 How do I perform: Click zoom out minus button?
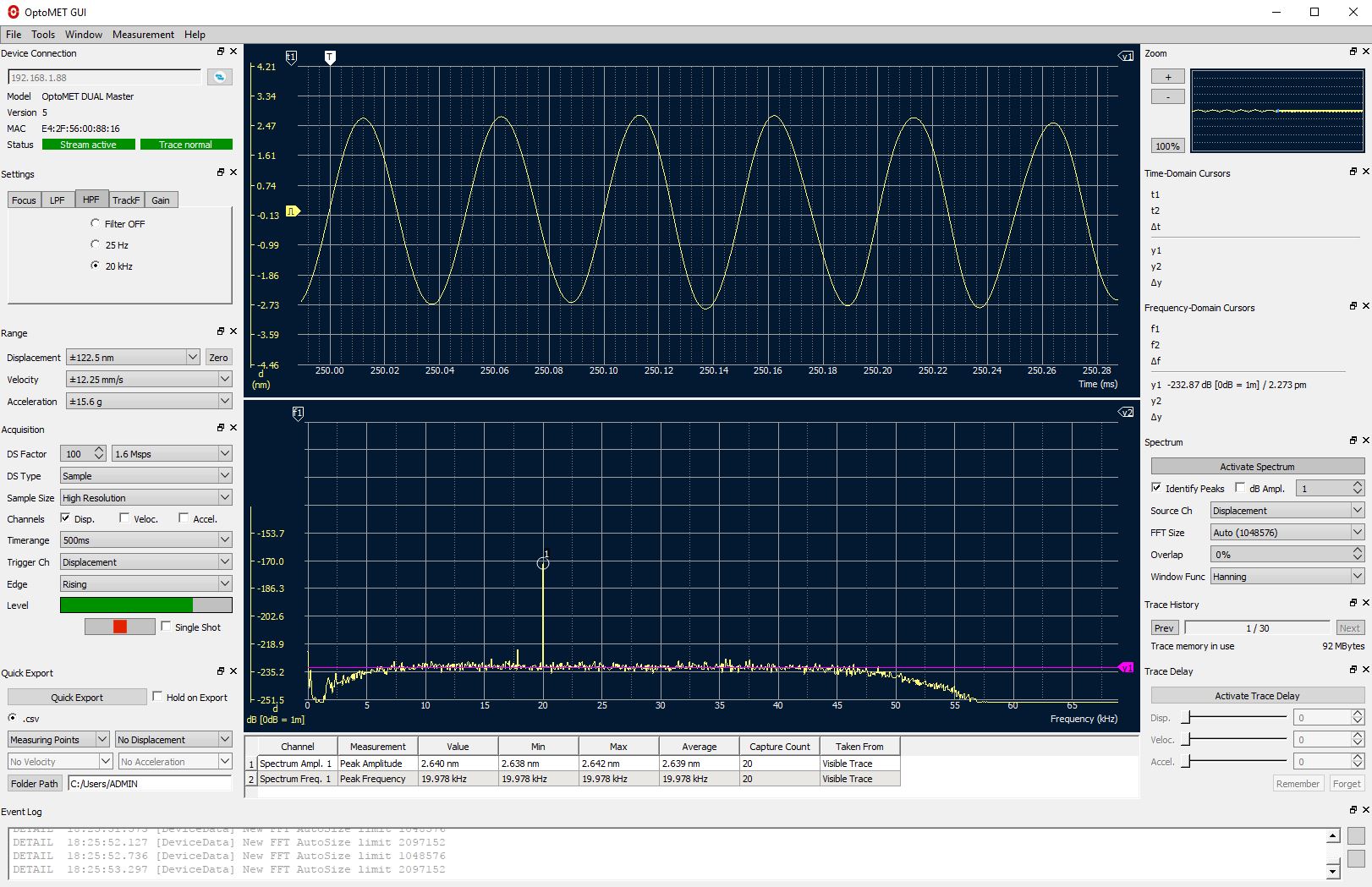pyautogui.click(x=1168, y=96)
